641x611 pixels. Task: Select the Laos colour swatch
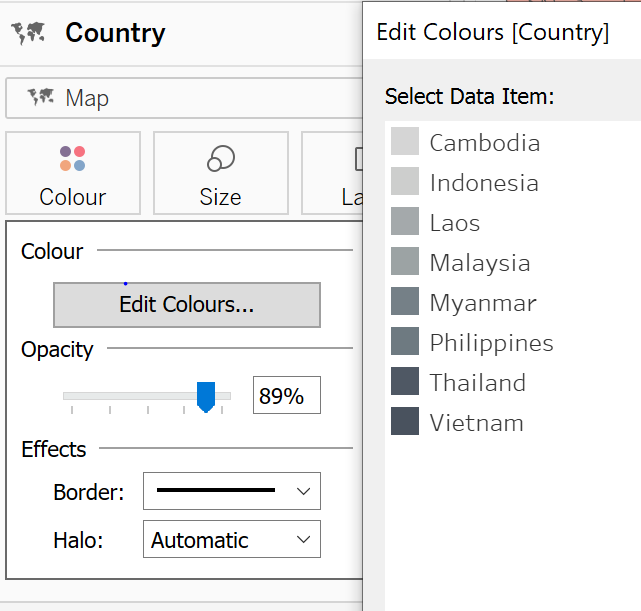coord(405,222)
